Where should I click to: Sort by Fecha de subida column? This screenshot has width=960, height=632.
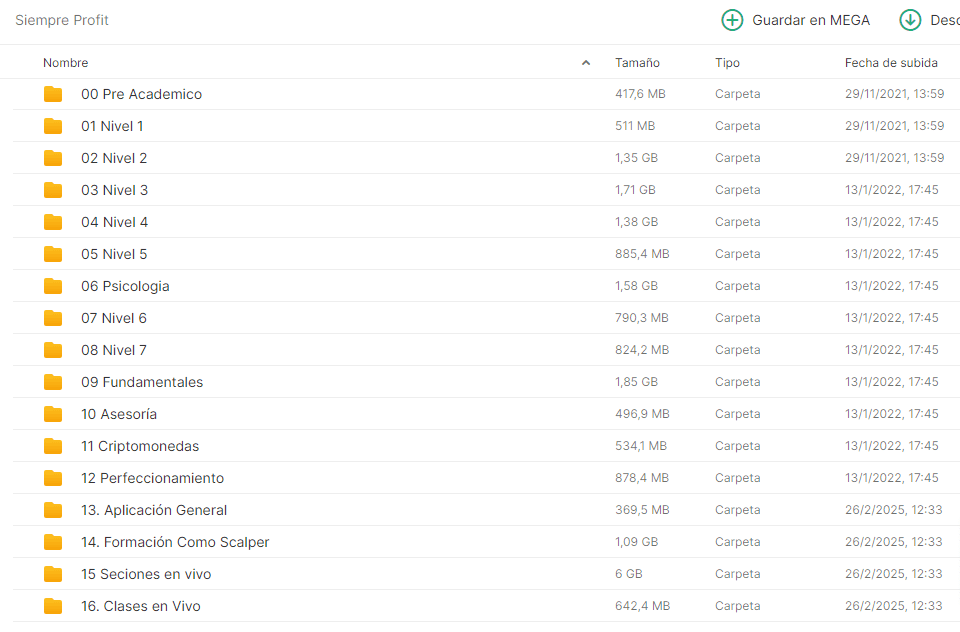(x=891, y=63)
